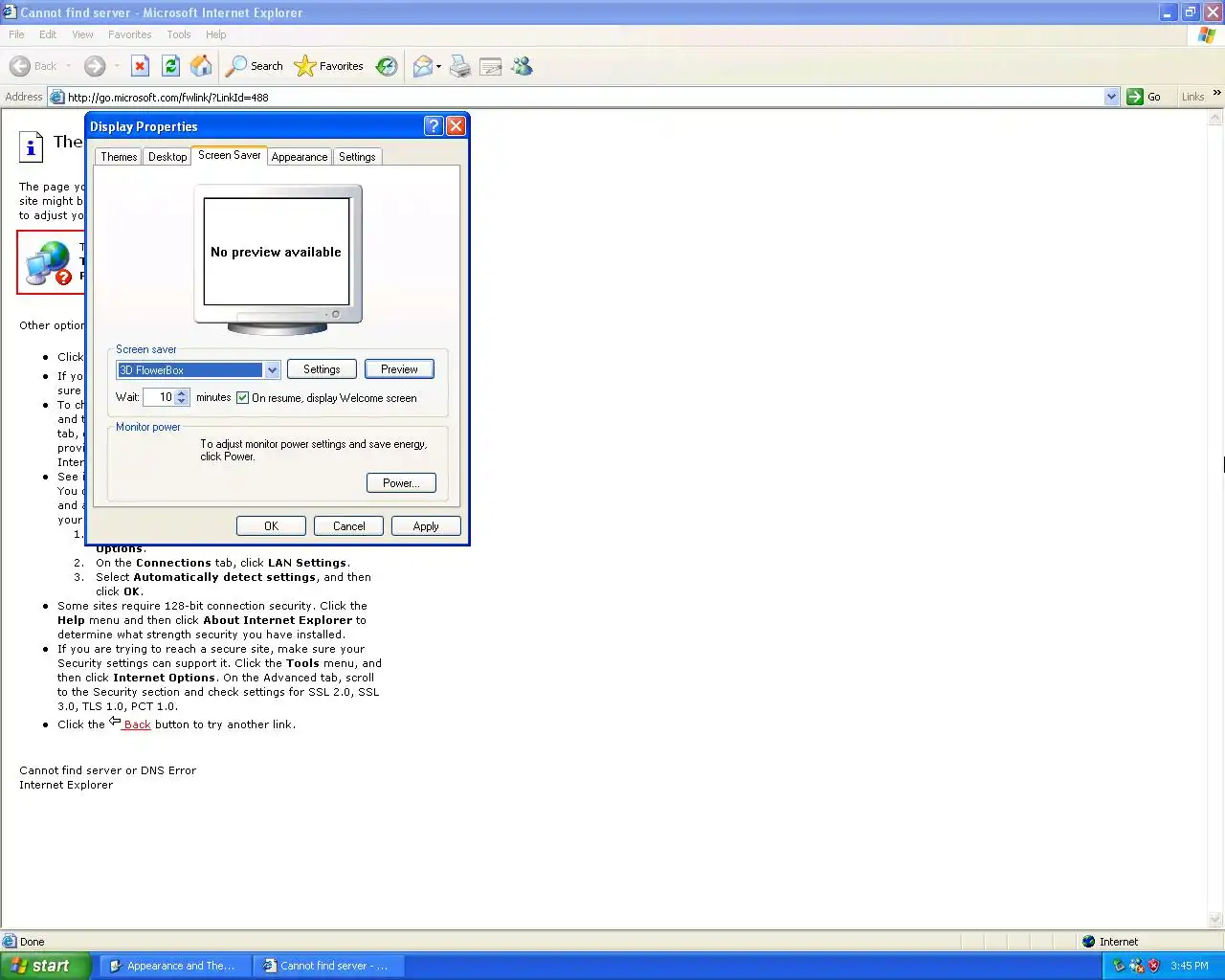Decrease the Wait minutes with down arrow
The image size is (1225, 980).
182,401
